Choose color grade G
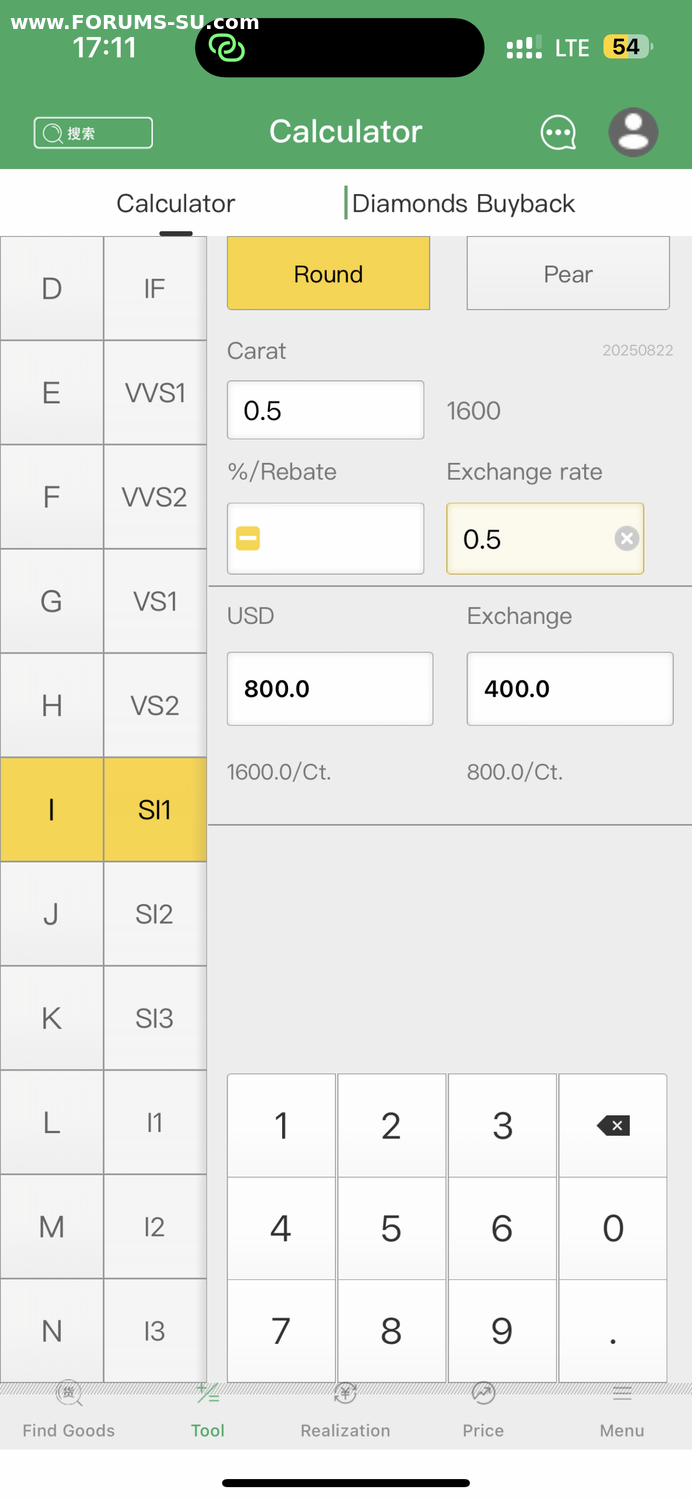Screen dimensions: 692x1500 (x=51, y=601)
